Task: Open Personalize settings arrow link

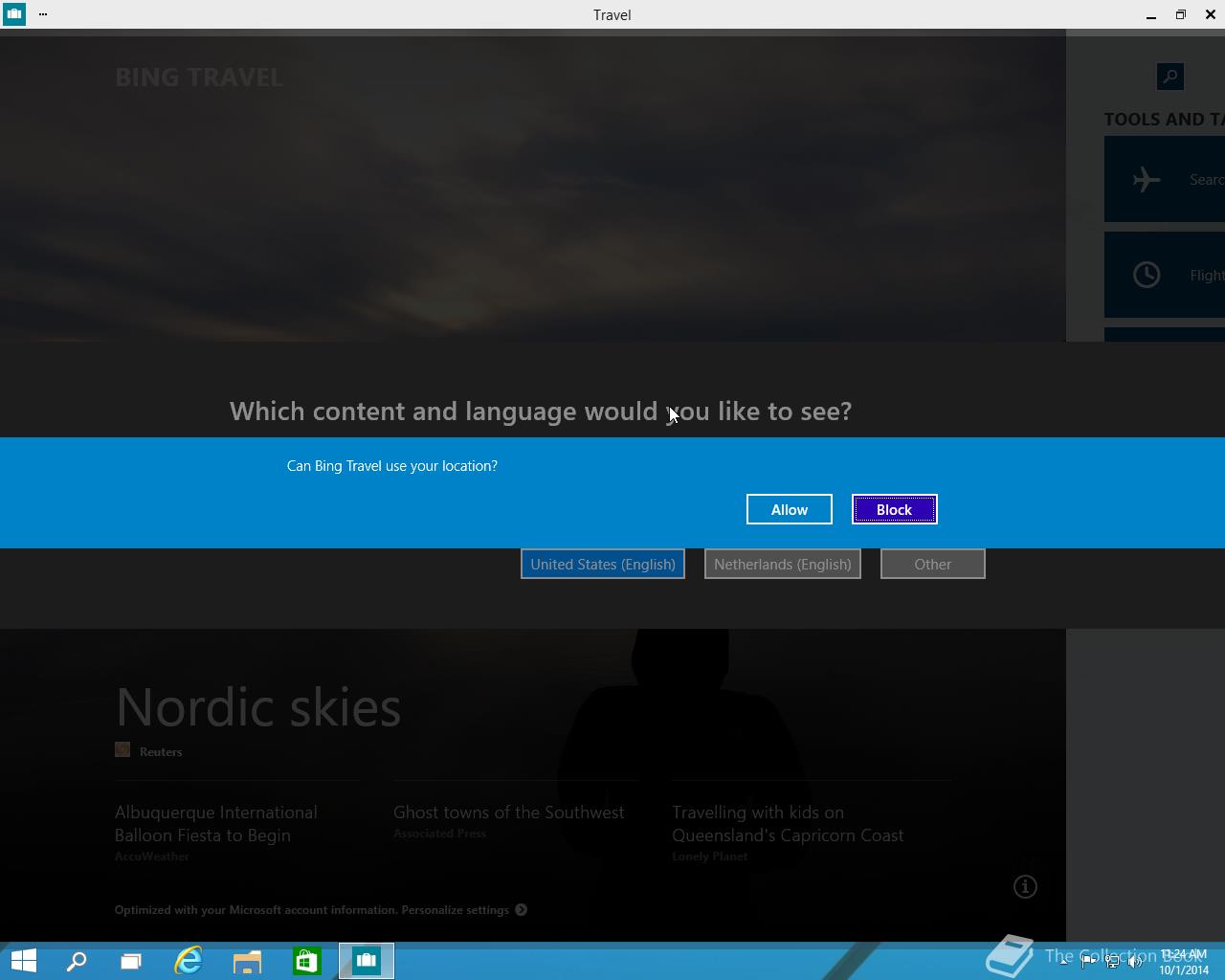Action: pyautogui.click(x=521, y=910)
